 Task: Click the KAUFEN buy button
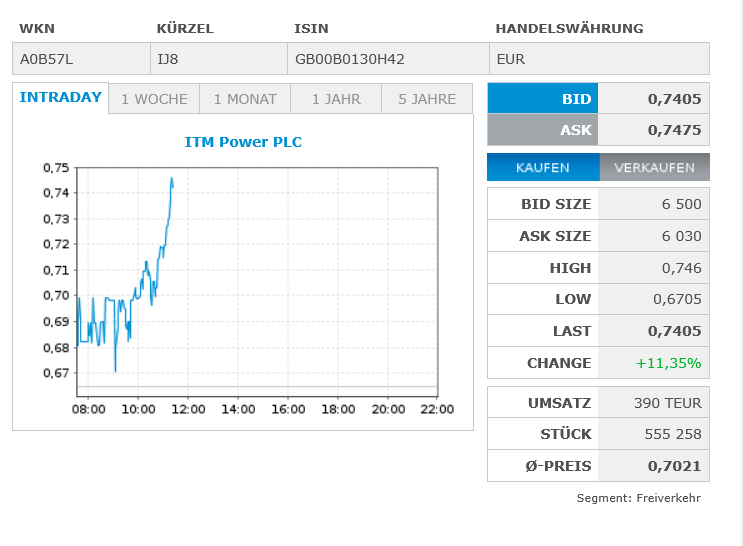tap(543, 167)
